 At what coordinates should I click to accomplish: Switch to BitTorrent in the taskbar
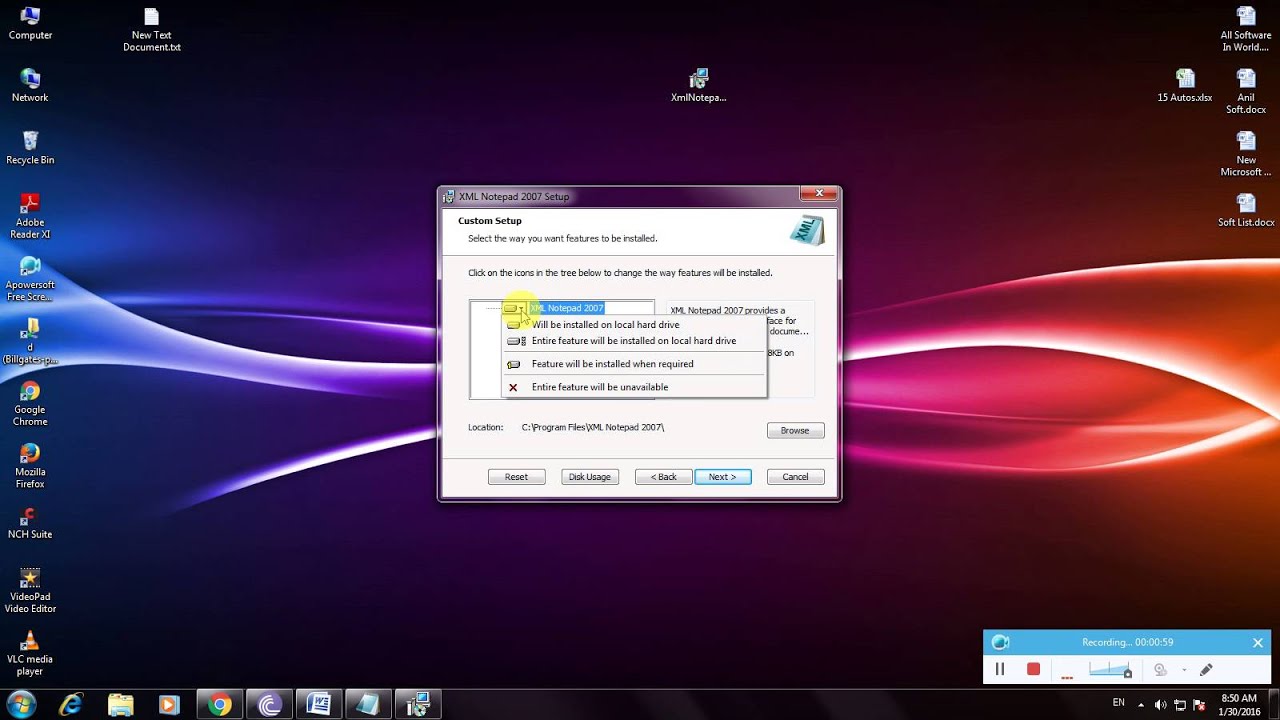click(269, 704)
